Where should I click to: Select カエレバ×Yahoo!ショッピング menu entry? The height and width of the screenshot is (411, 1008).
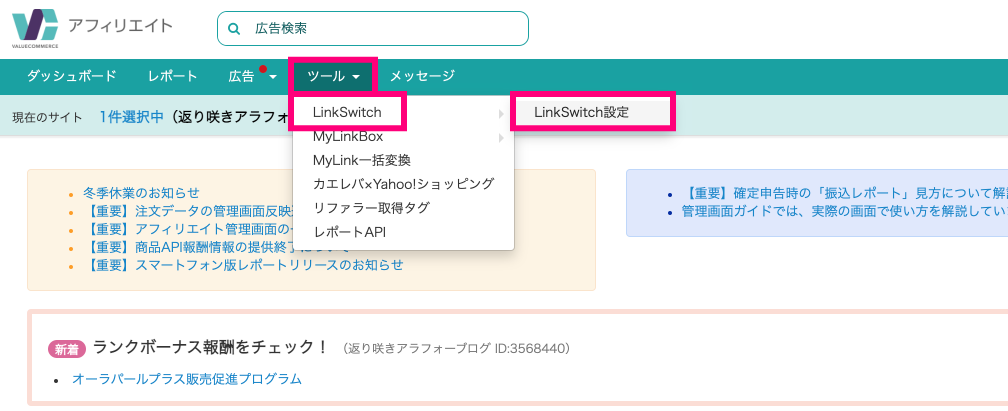(403, 184)
